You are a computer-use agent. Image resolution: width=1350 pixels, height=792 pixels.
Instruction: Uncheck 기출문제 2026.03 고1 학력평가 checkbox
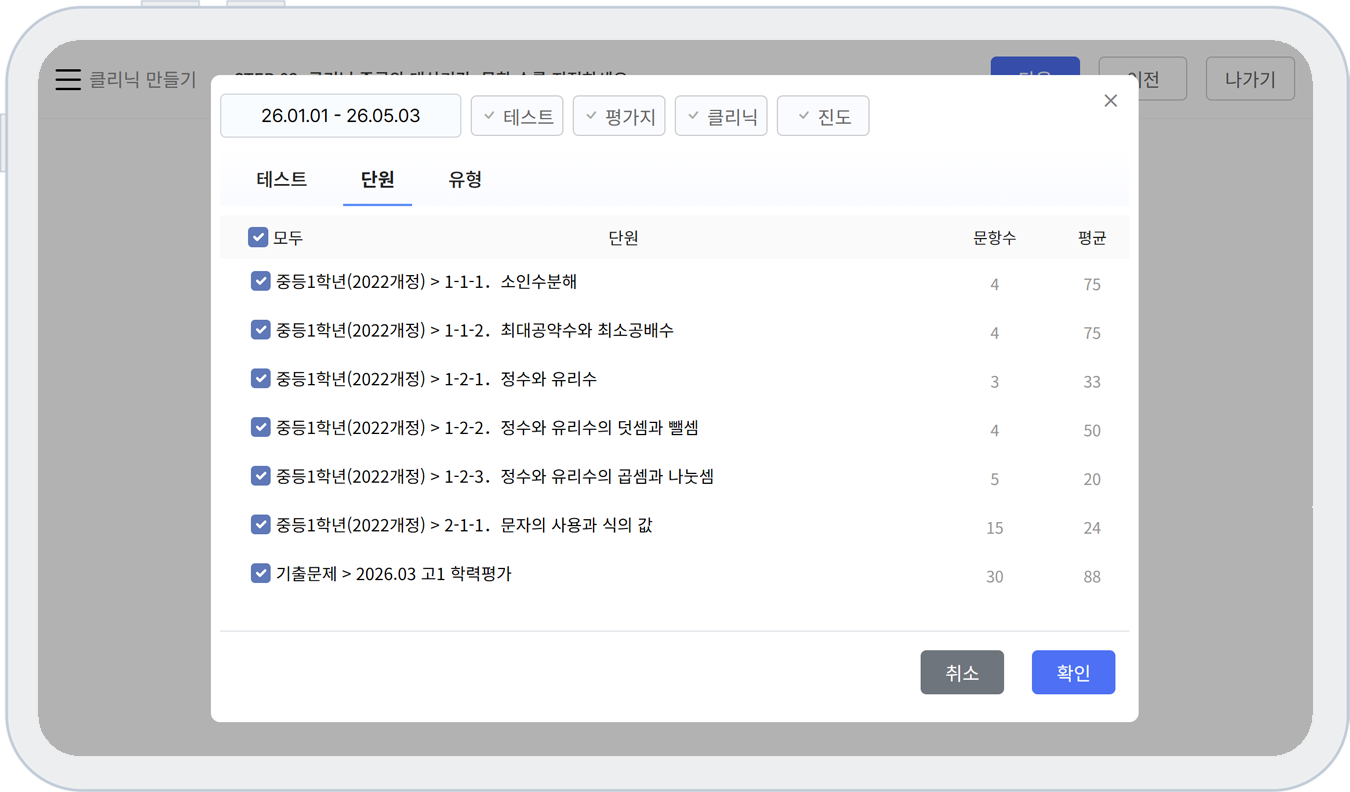pyautogui.click(x=261, y=574)
